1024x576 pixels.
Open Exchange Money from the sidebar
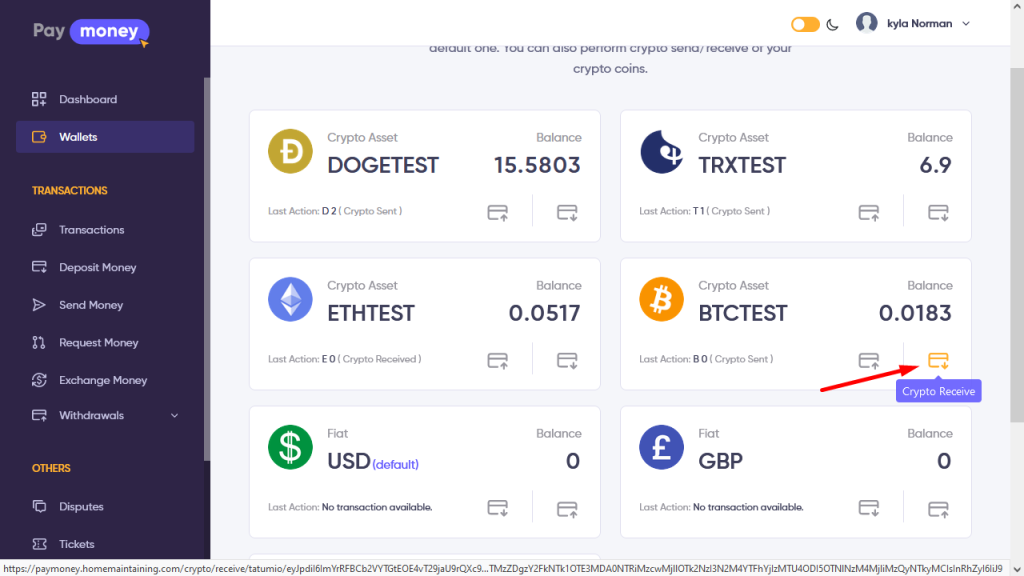[102, 380]
